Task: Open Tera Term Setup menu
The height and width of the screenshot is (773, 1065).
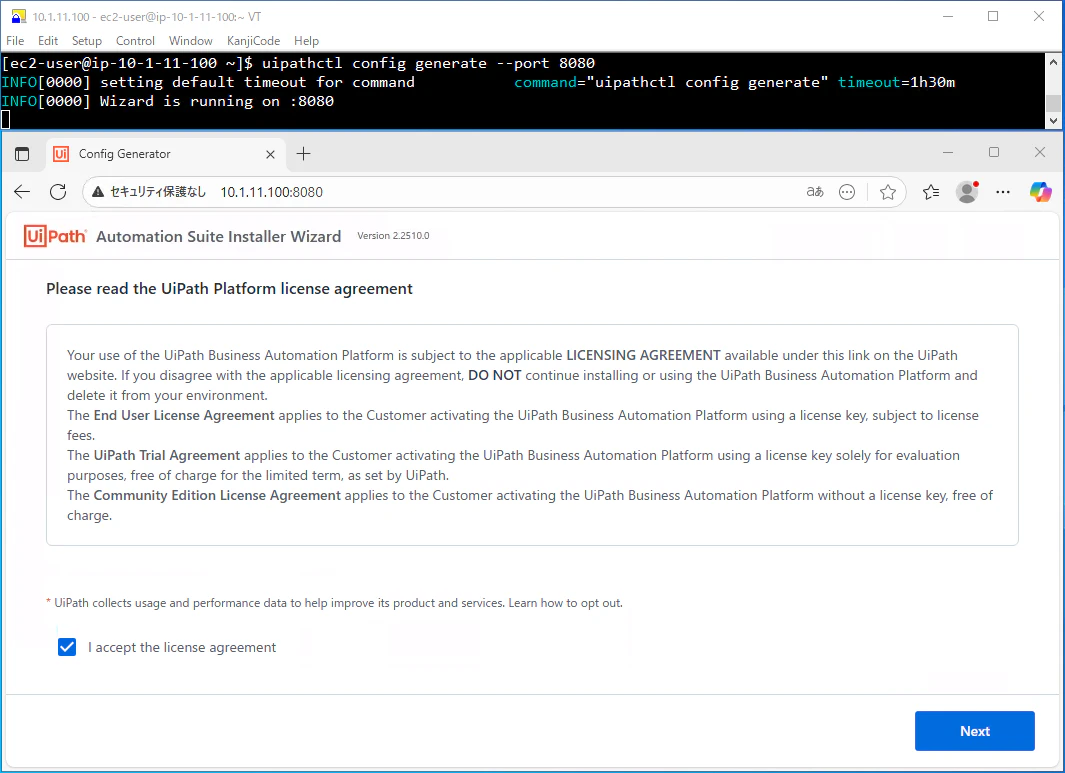Action: click(x=87, y=41)
